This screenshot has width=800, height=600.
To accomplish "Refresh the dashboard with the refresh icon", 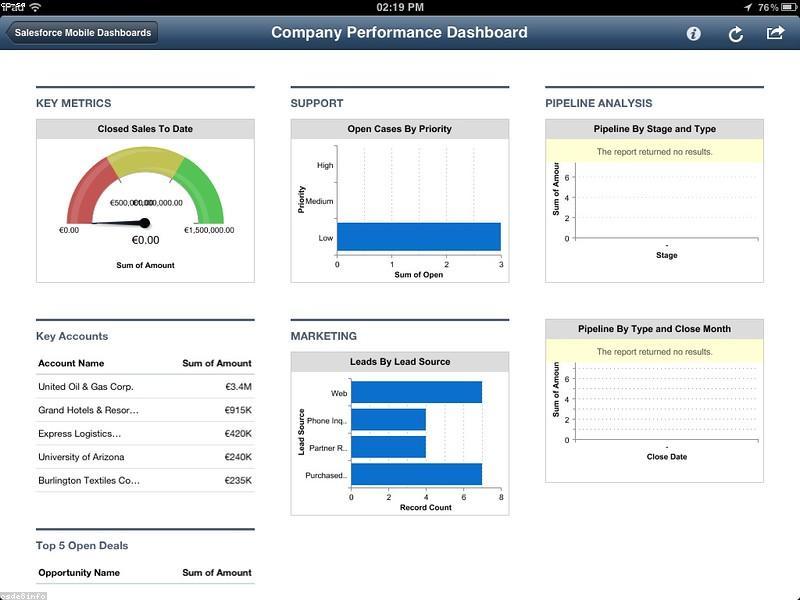I will pyautogui.click(x=735, y=32).
